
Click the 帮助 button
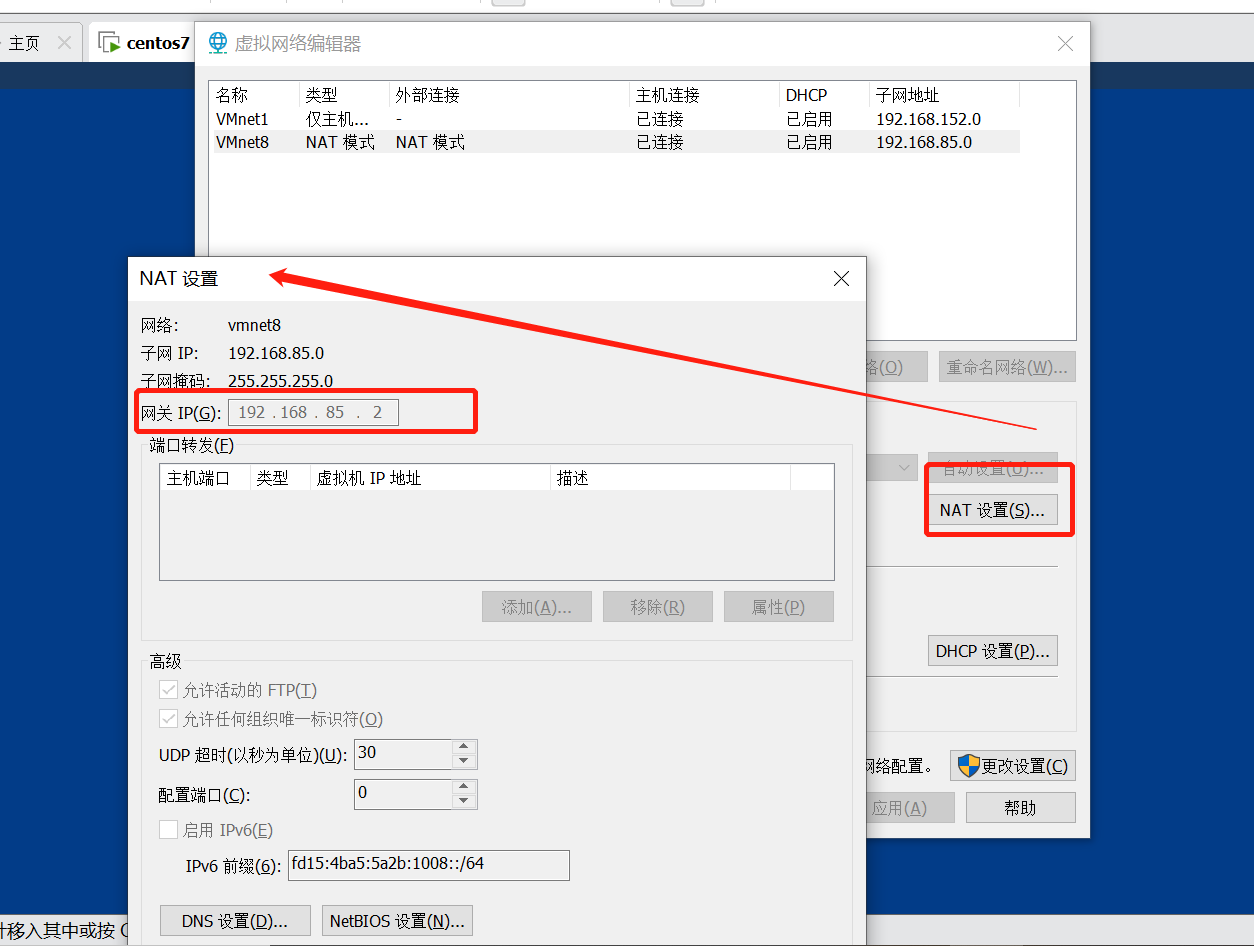1020,808
